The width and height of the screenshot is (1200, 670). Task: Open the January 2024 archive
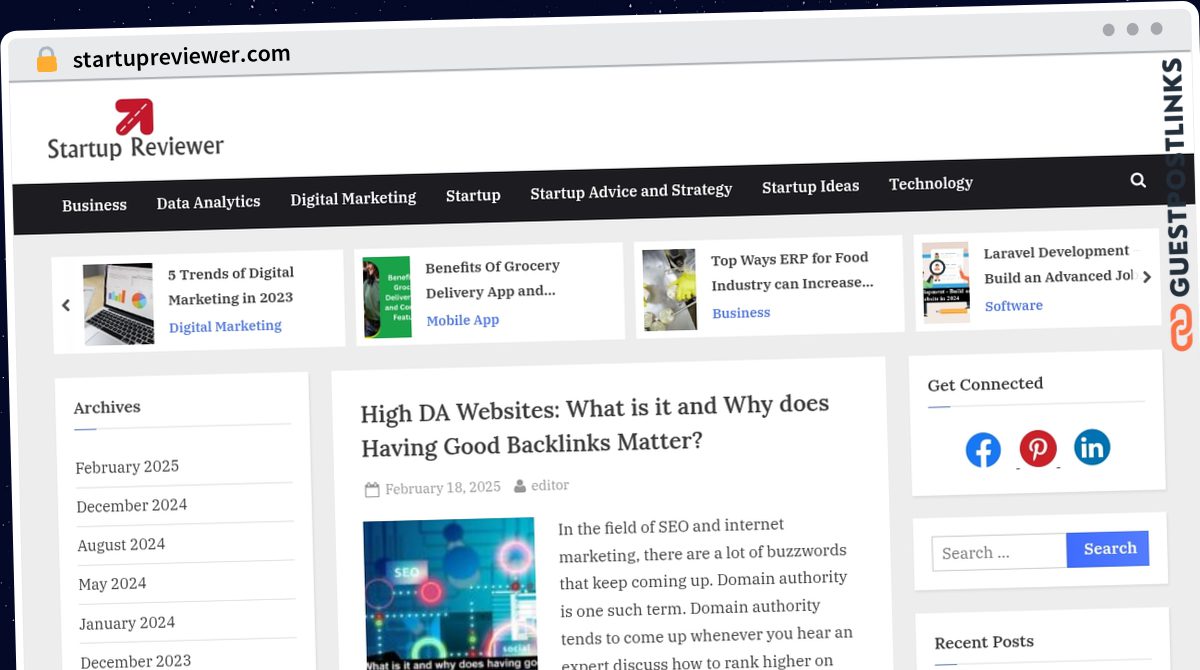click(x=127, y=623)
